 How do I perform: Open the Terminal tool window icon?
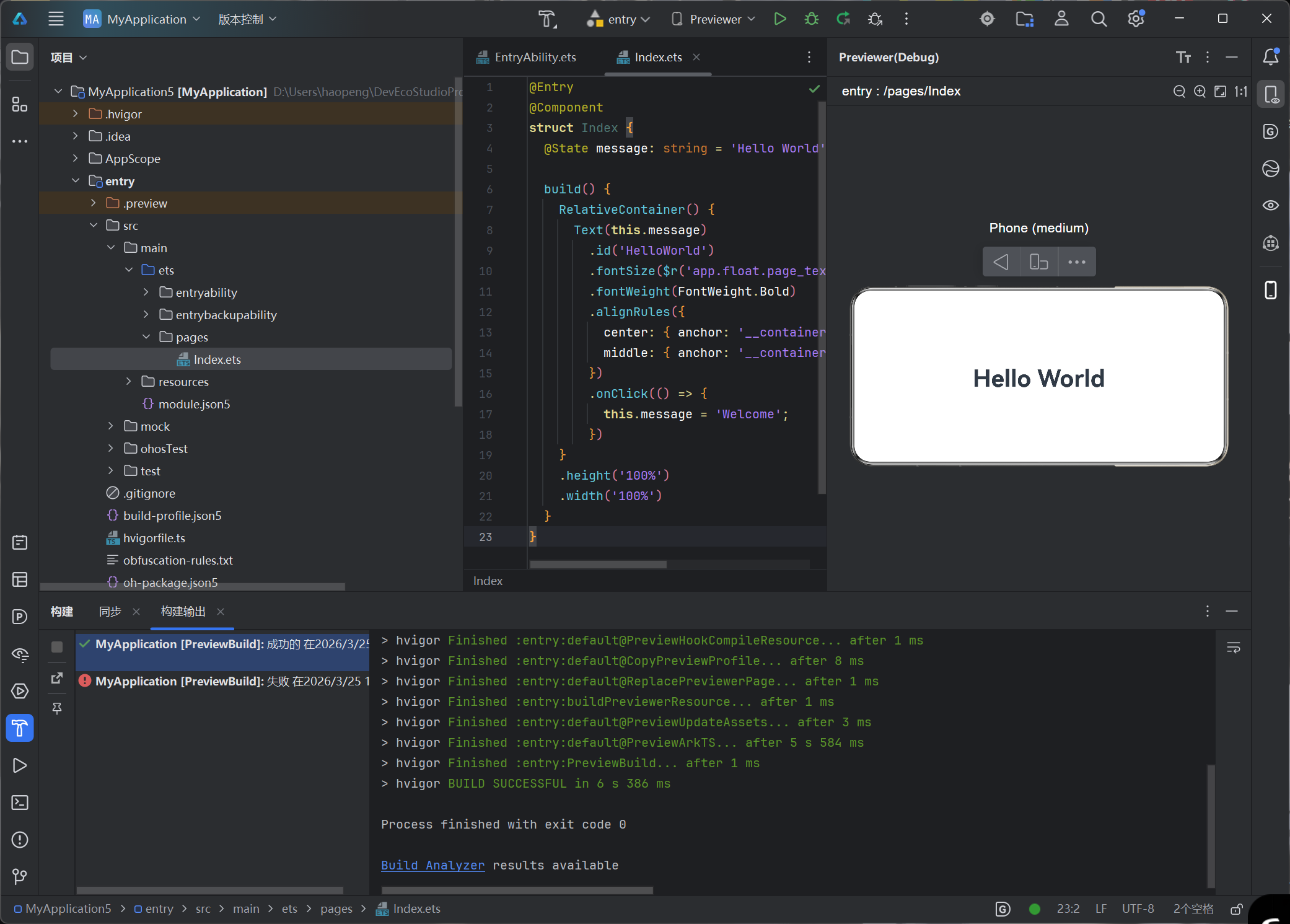point(20,803)
